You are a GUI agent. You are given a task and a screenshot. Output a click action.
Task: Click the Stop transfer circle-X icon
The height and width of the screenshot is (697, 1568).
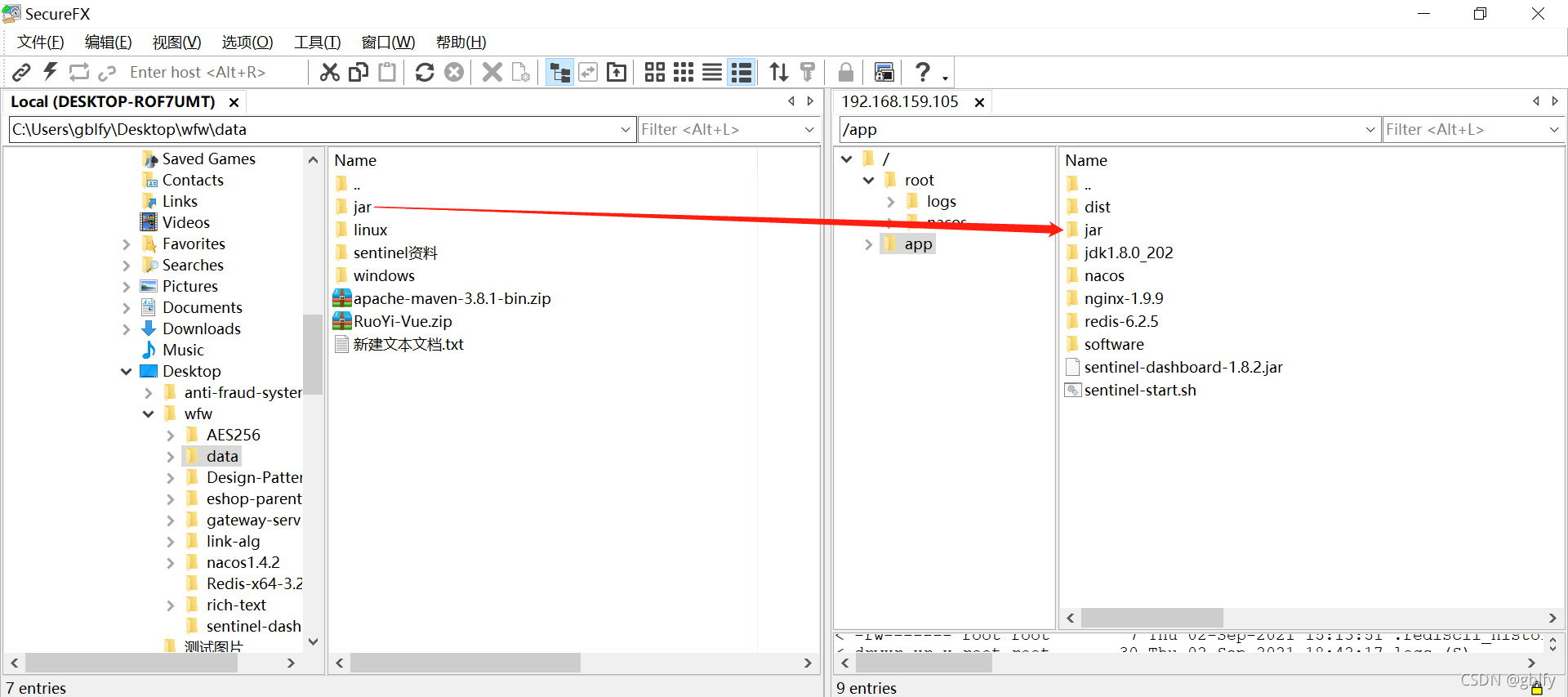454,73
